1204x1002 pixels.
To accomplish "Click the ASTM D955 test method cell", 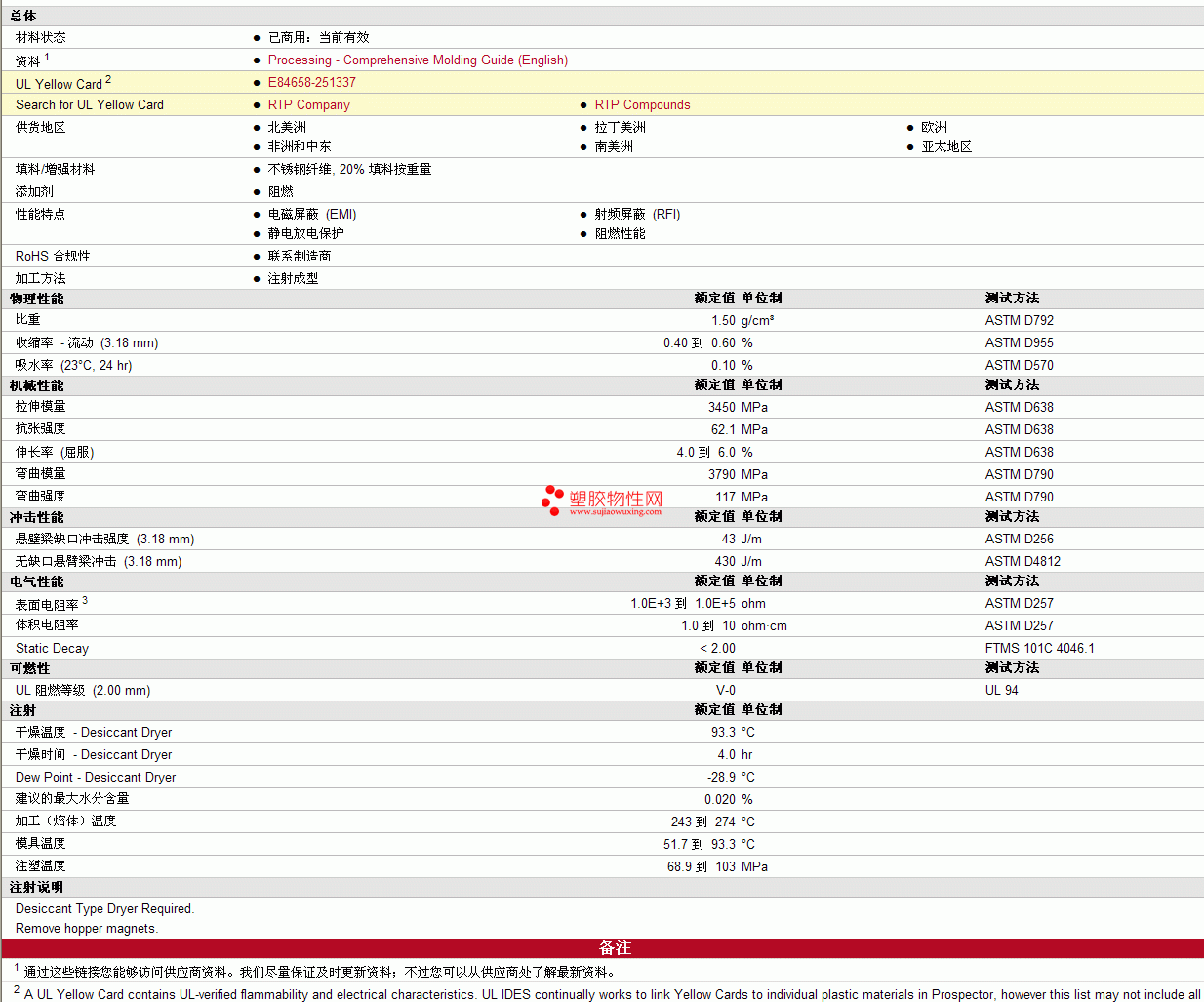I will pos(1020,342).
